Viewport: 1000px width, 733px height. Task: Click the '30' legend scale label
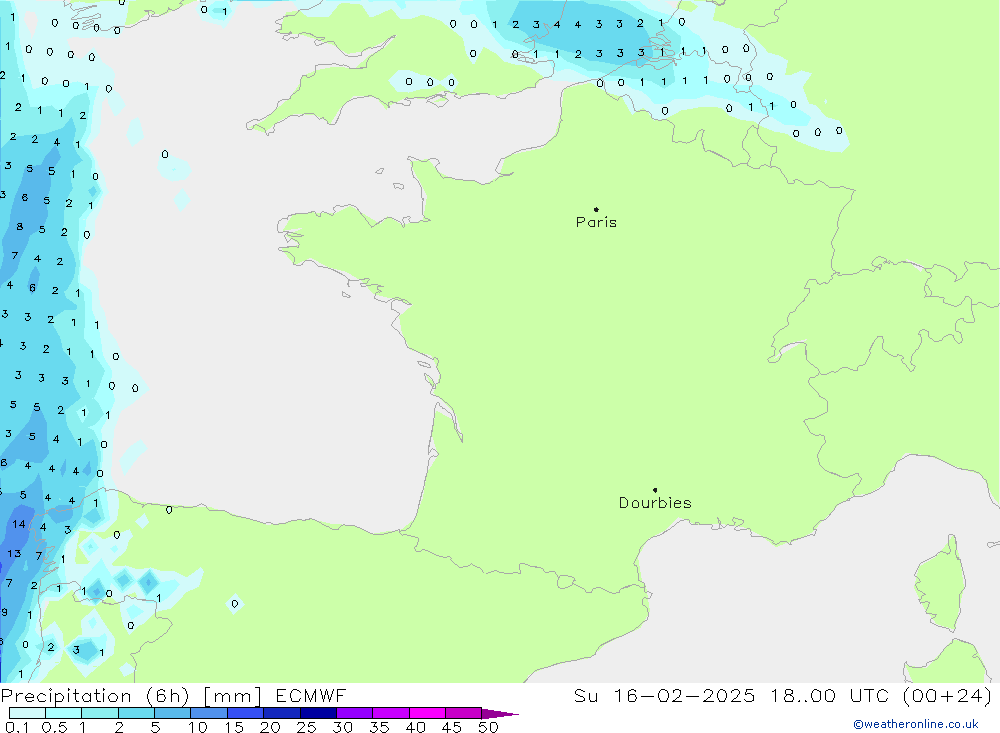tap(343, 727)
